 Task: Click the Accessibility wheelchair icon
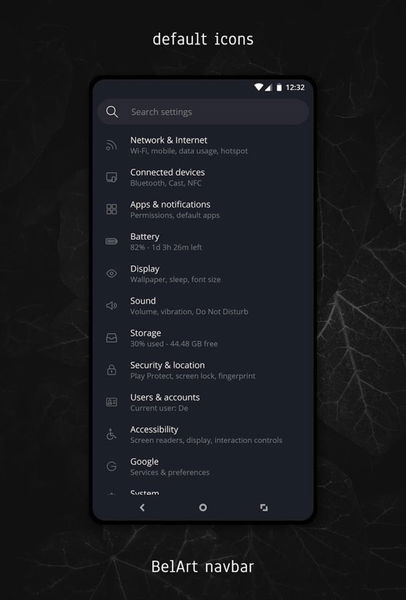pyautogui.click(x=111, y=434)
